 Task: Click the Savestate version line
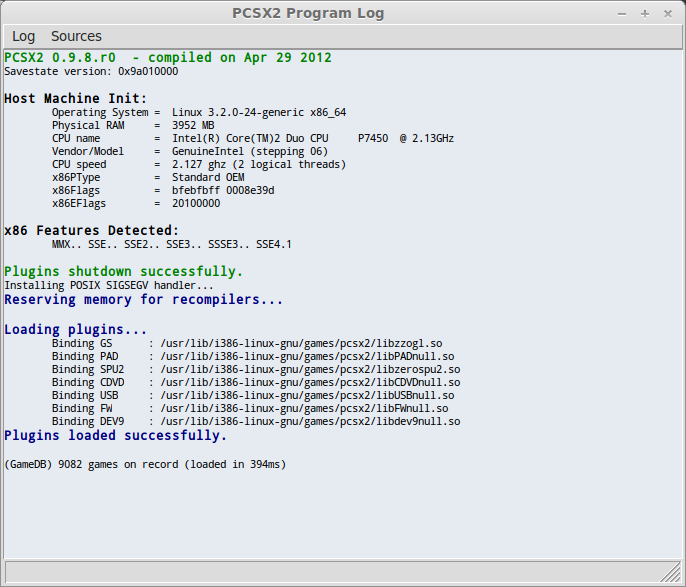pyautogui.click(x=91, y=72)
